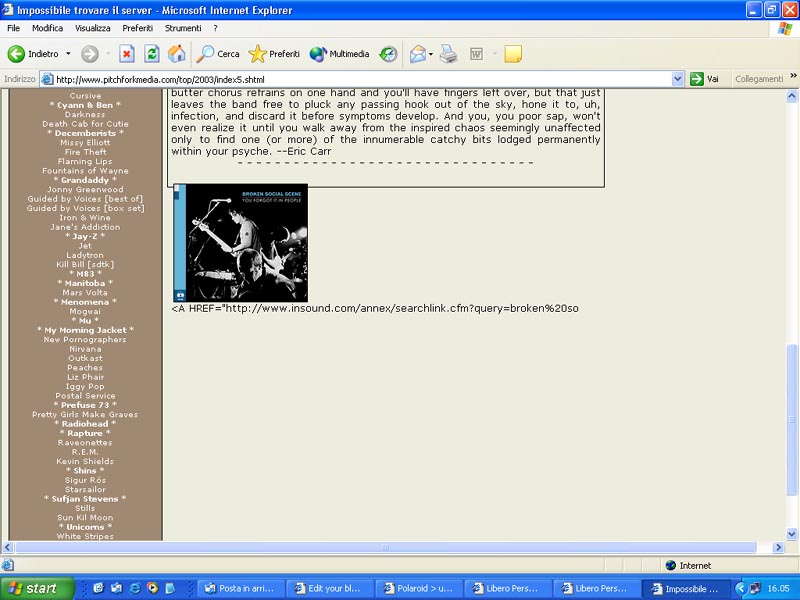This screenshot has height=600, width=800.
Task: Switch to the Edit your bl... taskbar window
Action: pos(329,588)
